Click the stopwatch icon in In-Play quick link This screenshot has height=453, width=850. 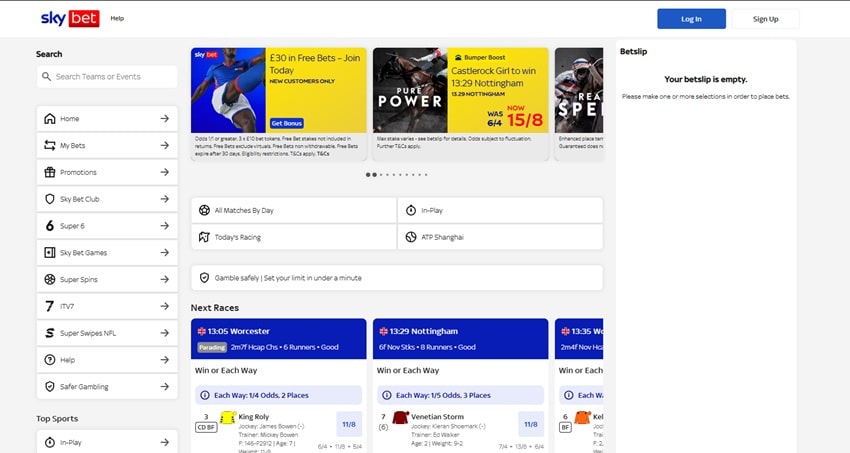(411, 210)
